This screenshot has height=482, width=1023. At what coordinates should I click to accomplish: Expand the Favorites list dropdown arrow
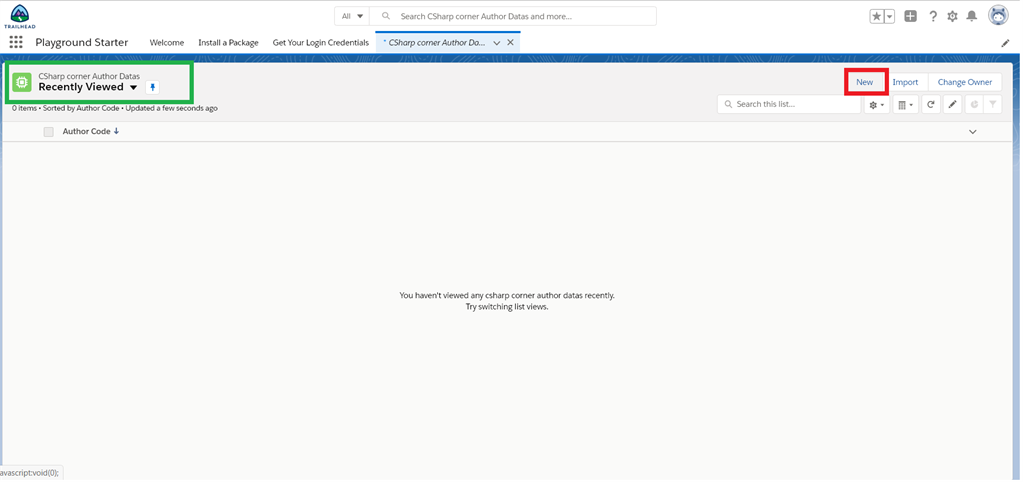pyautogui.click(x=890, y=16)
